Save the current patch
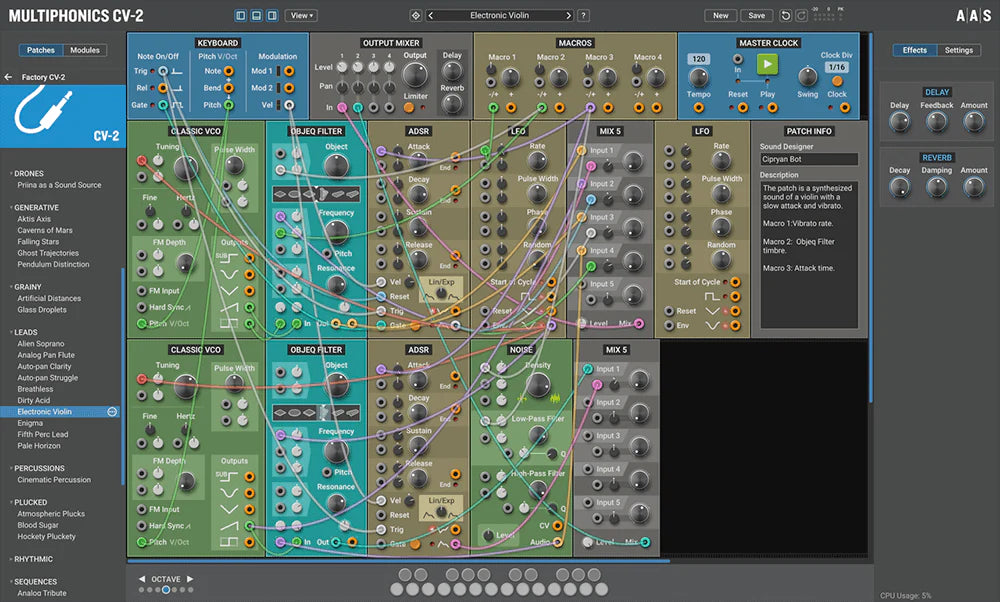This screenshot has width=1000, height=602. pyautogui.click(x=756, y=15)
